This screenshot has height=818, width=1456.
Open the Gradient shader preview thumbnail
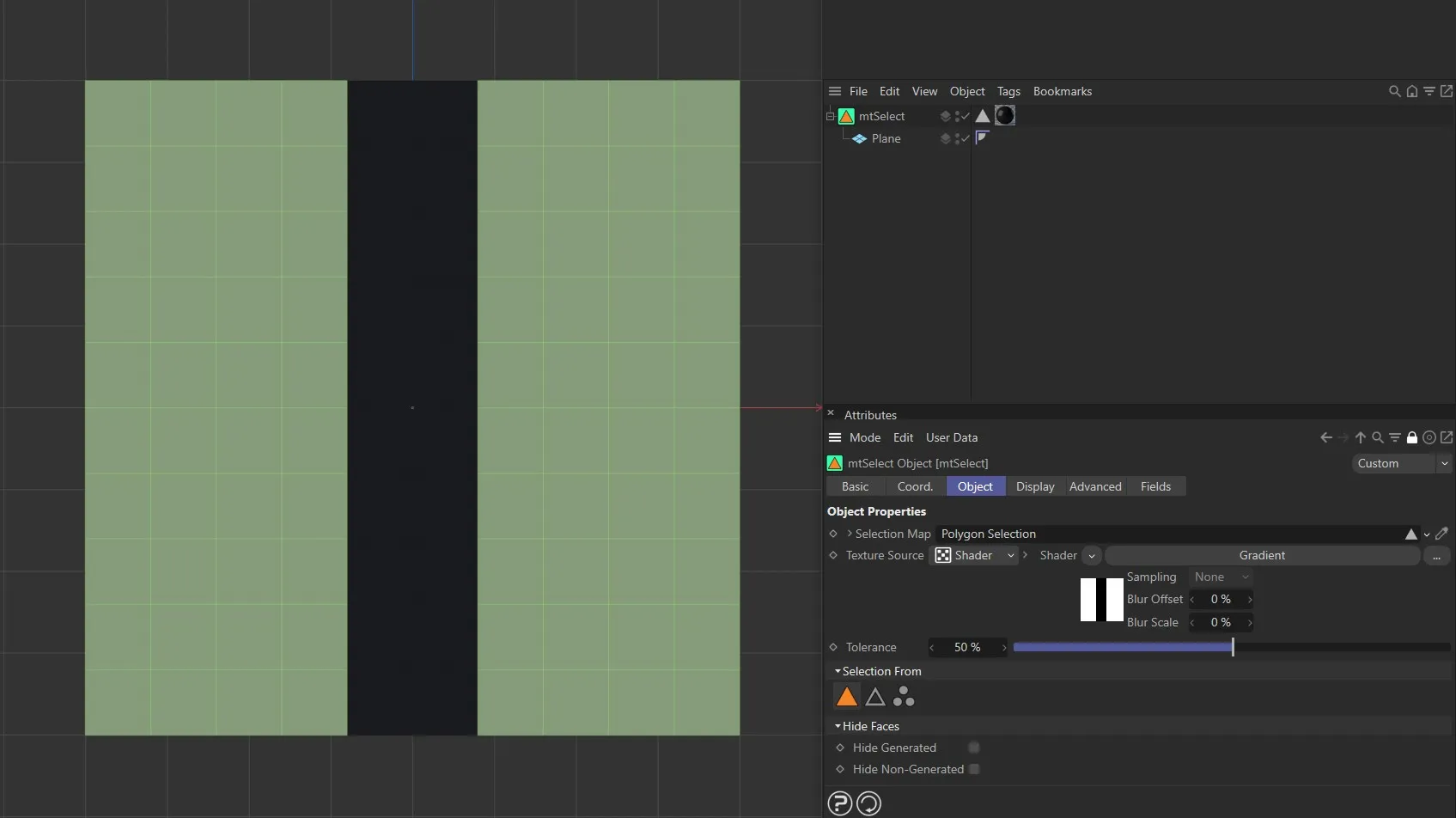pyautogui.click(x=1101, y=600)
